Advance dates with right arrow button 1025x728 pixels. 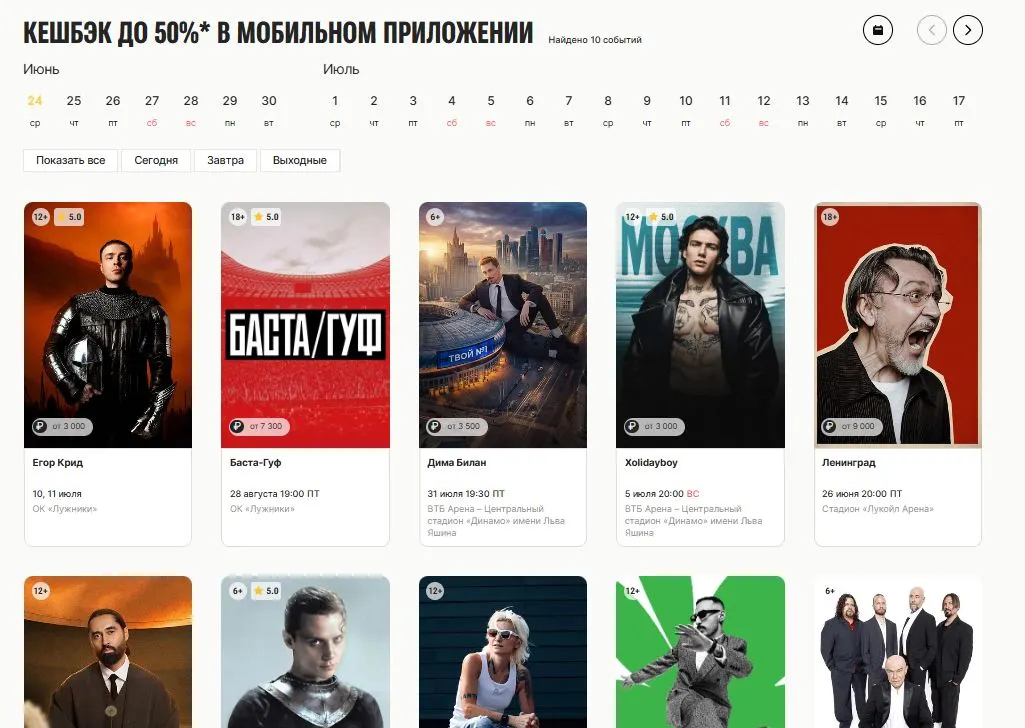coord(968,30)
